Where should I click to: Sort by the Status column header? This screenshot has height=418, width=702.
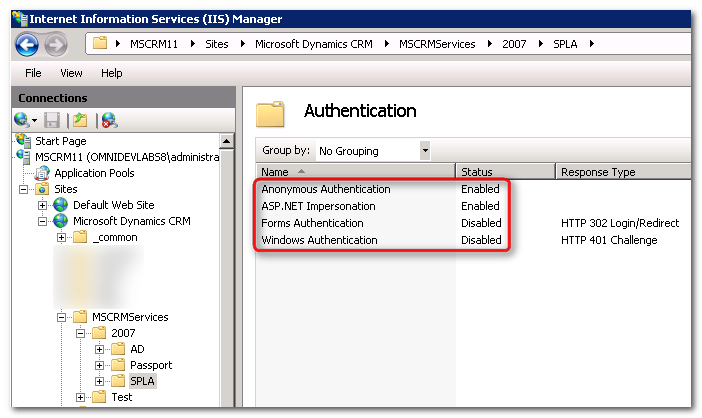(505, 172)
